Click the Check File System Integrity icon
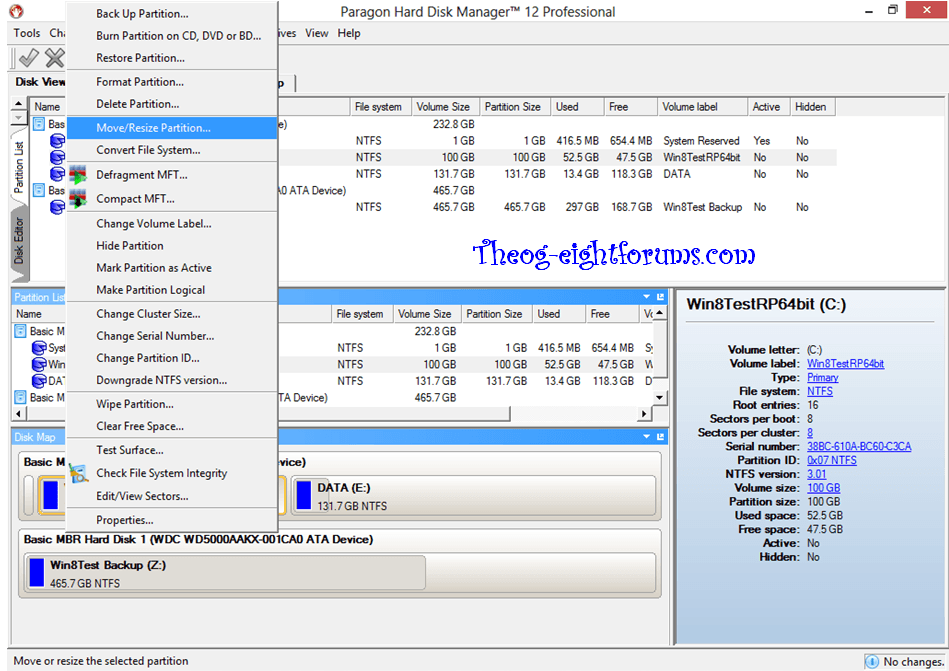949x671 pixels. pos(78,473)
